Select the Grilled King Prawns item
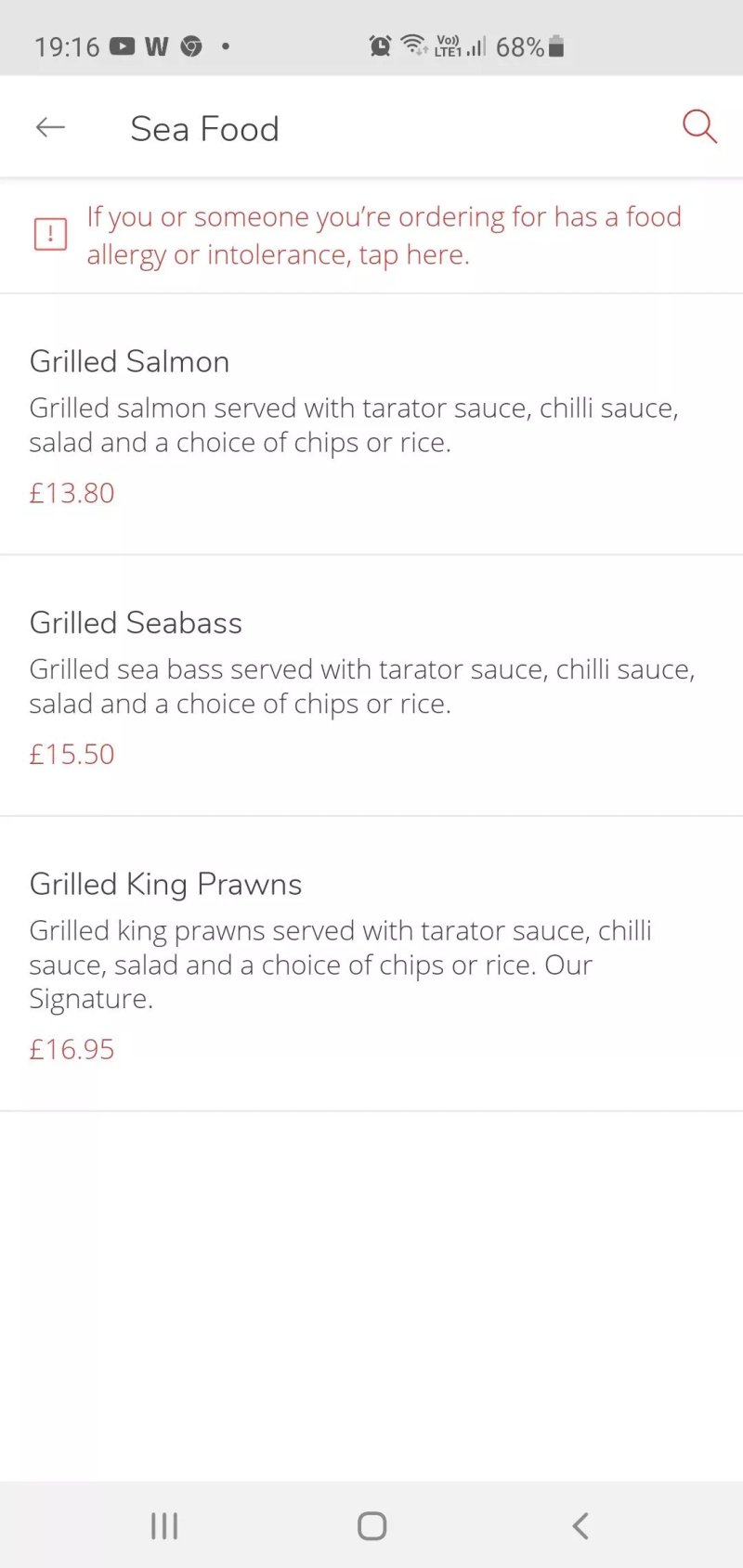Image resolution: width=743 pixels, height=1568 pixels. point(371,964)
